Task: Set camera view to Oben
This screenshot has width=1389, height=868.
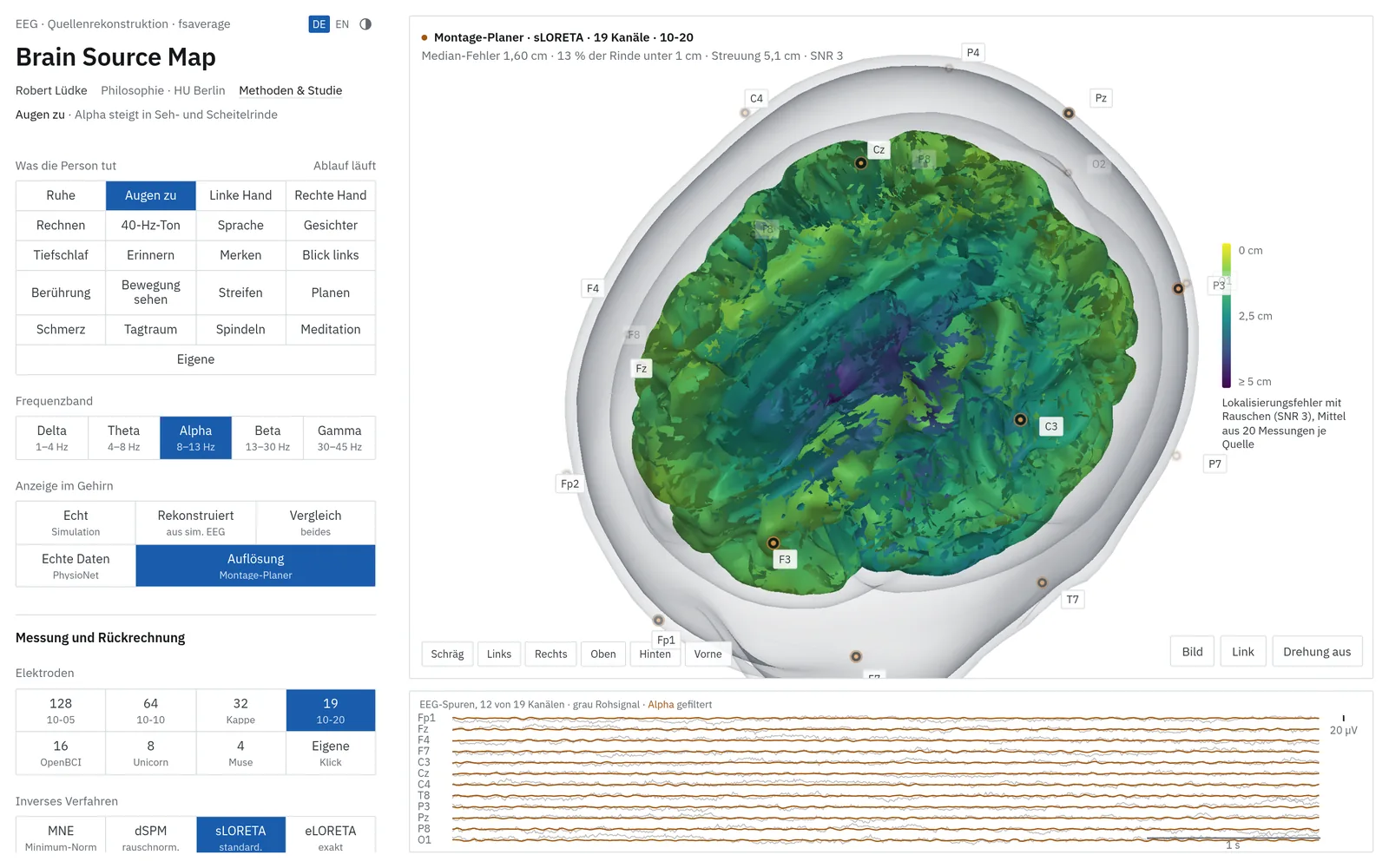Action: (x=603, y=654)
